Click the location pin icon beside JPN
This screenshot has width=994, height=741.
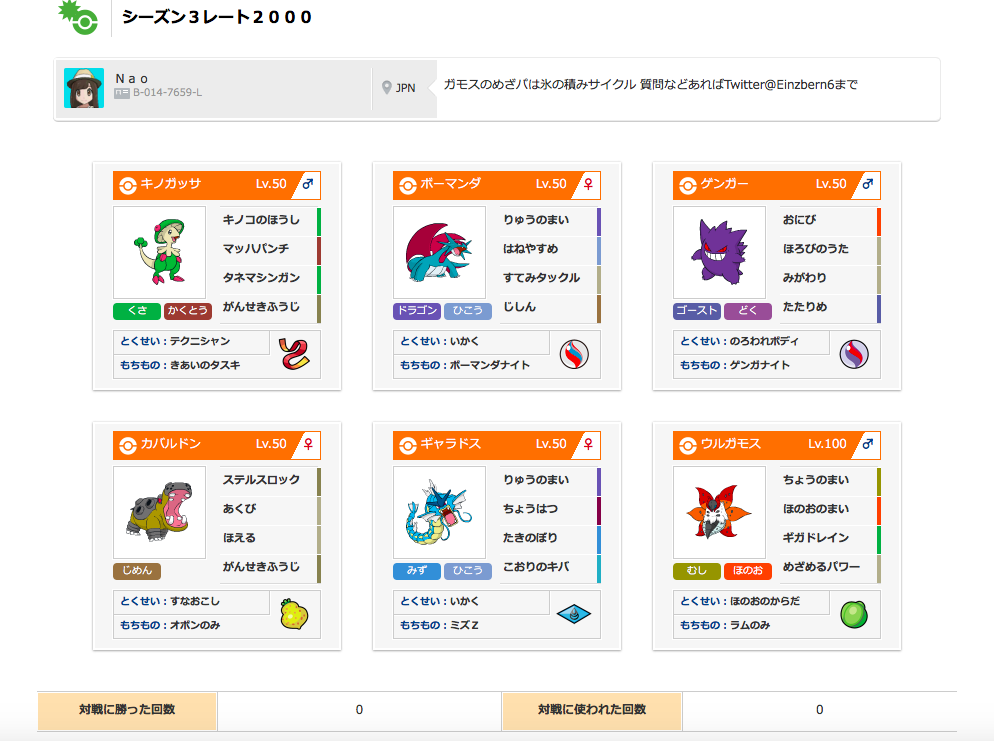[387, 87]
